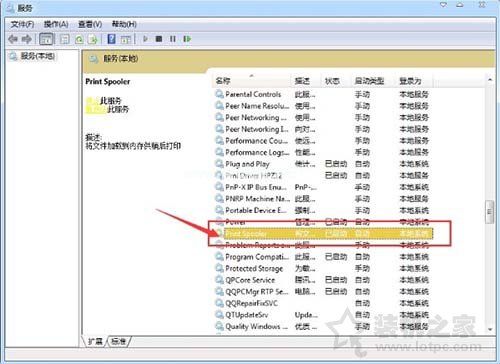Screen dimensions: 500x364
Task: Click the gear icon beside Parental Controls
Action: (x=219, y=94)
